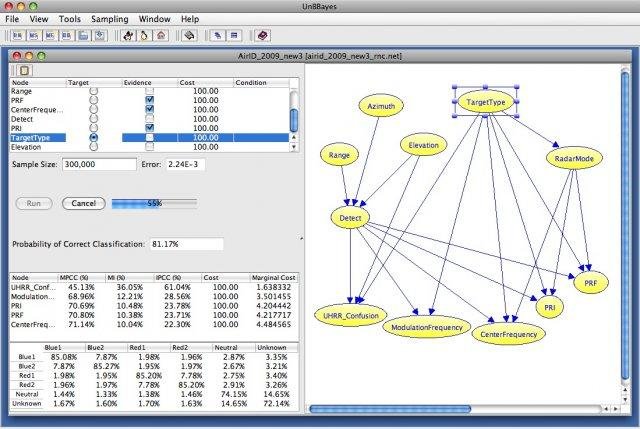Click the Error value field
640x429 pixels.
pyautogui.click(x=186, y=164)
